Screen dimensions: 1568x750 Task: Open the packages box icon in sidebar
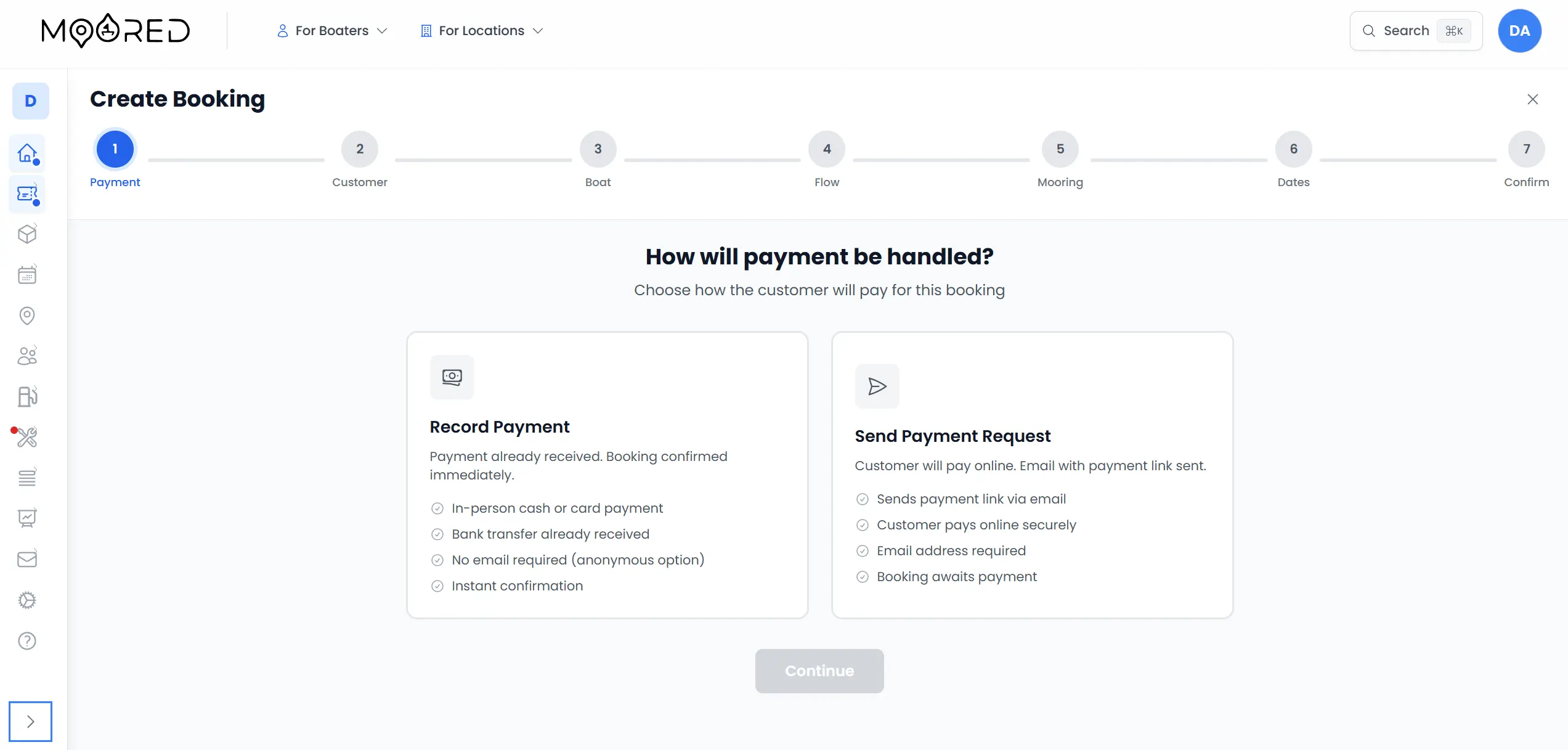click(27, 234)
